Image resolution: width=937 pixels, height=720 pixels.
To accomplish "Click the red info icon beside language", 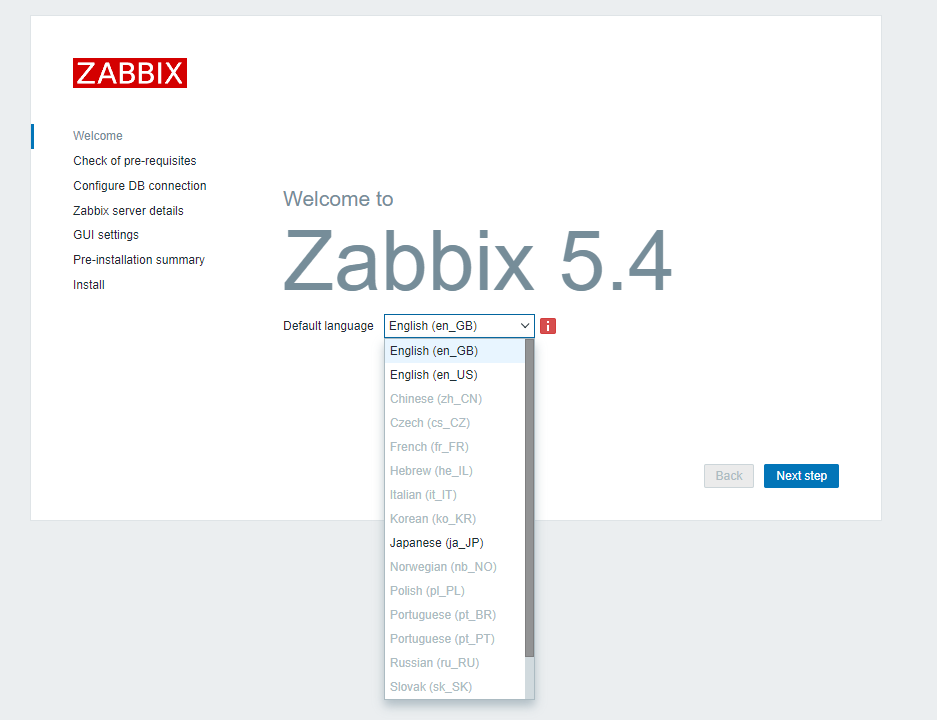I will (548, 326).
